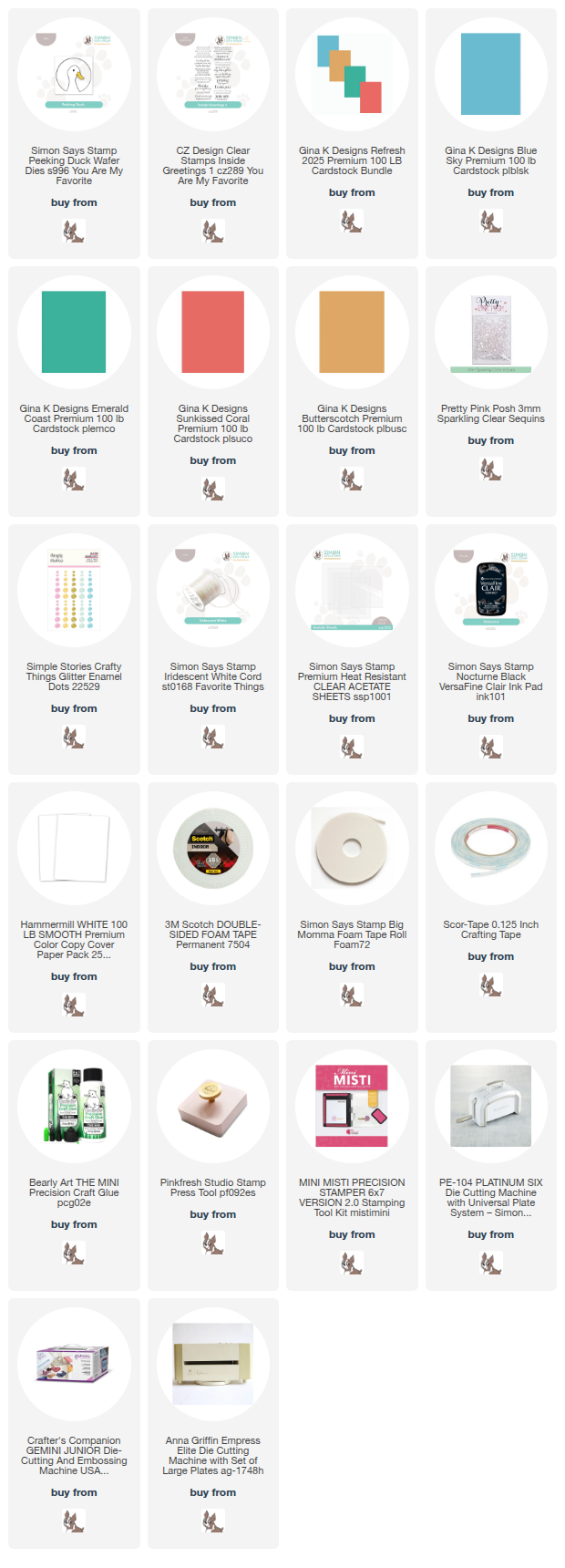
Task: Click the store icon under Peeking Duck Wafer Dies
Action: (74, 231)
